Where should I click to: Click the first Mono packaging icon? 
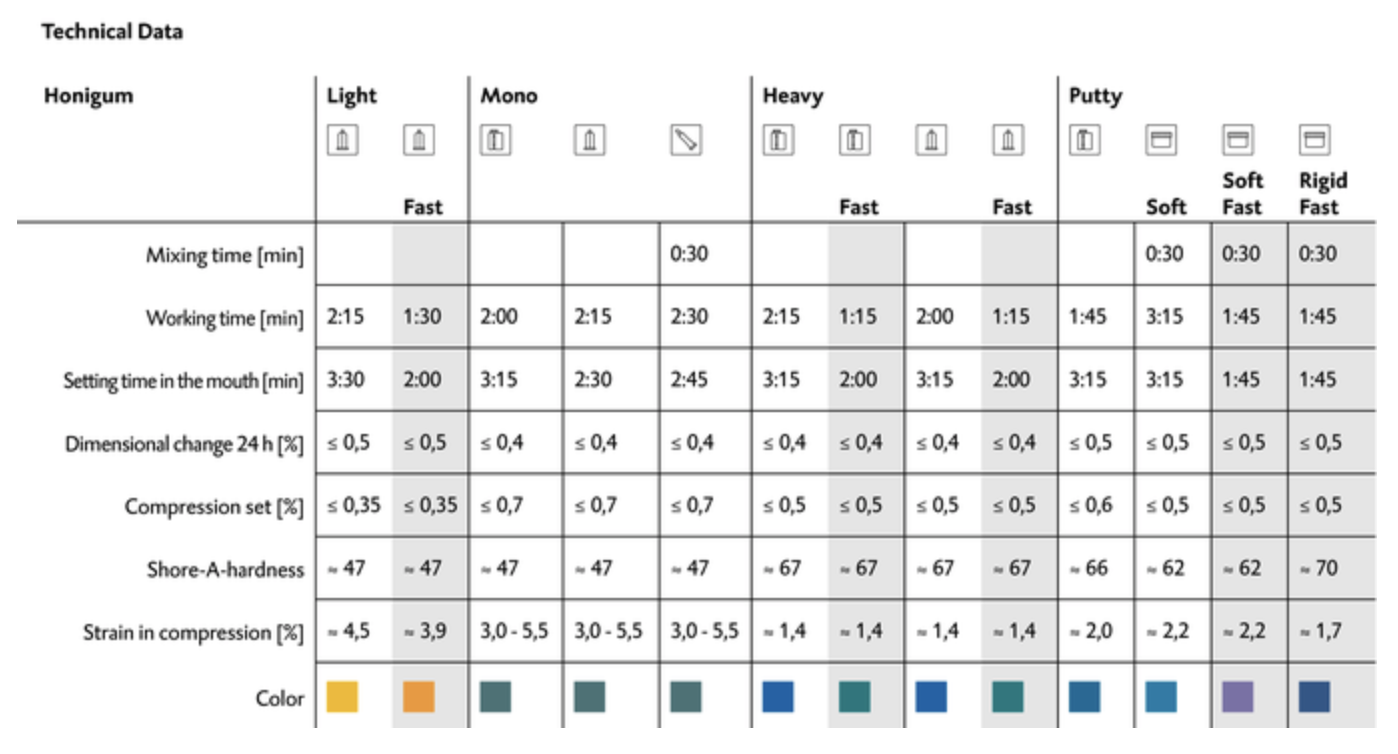496,141
